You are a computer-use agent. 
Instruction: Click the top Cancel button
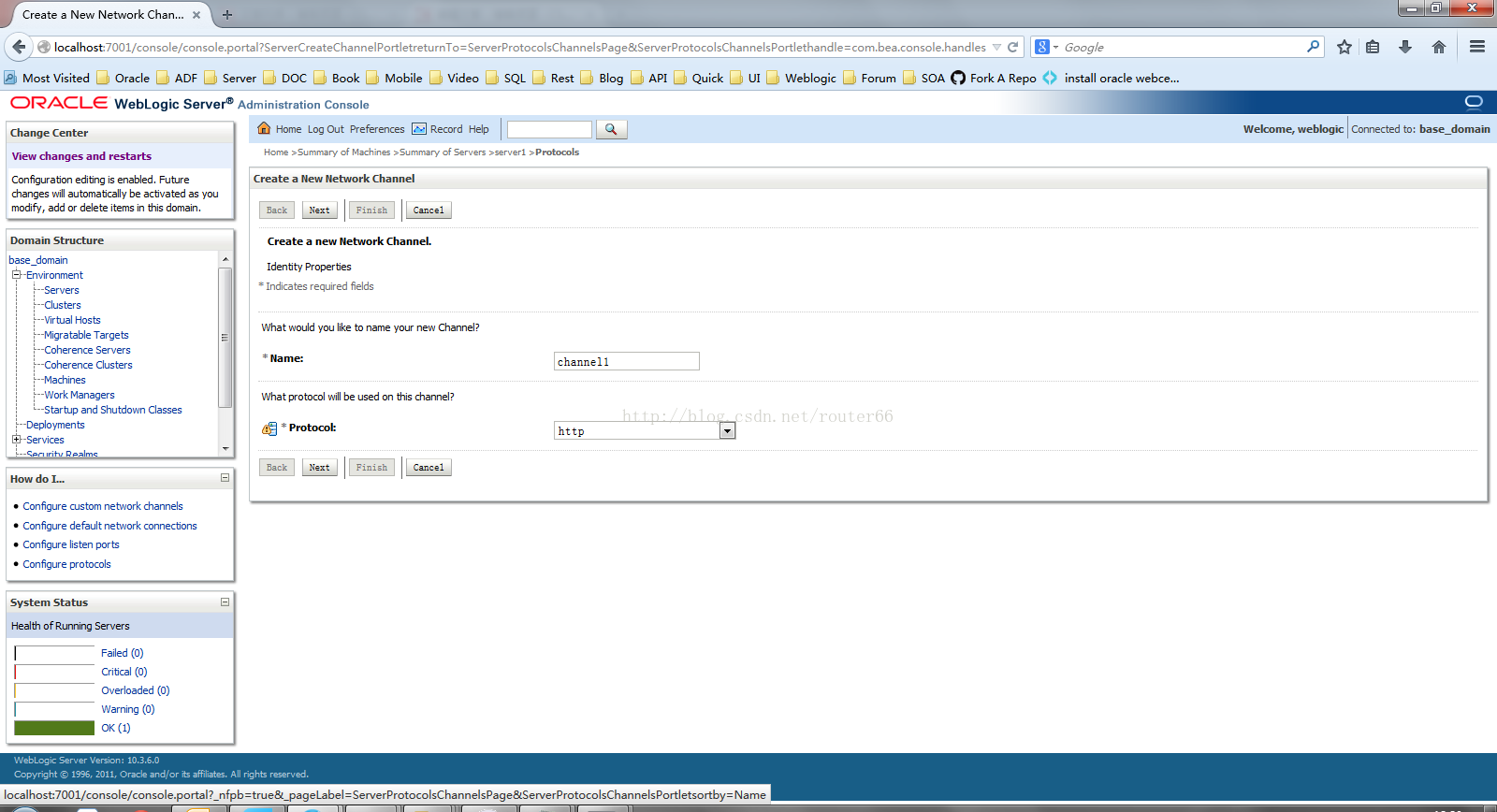pyautogui.click(x=429, y=210)
